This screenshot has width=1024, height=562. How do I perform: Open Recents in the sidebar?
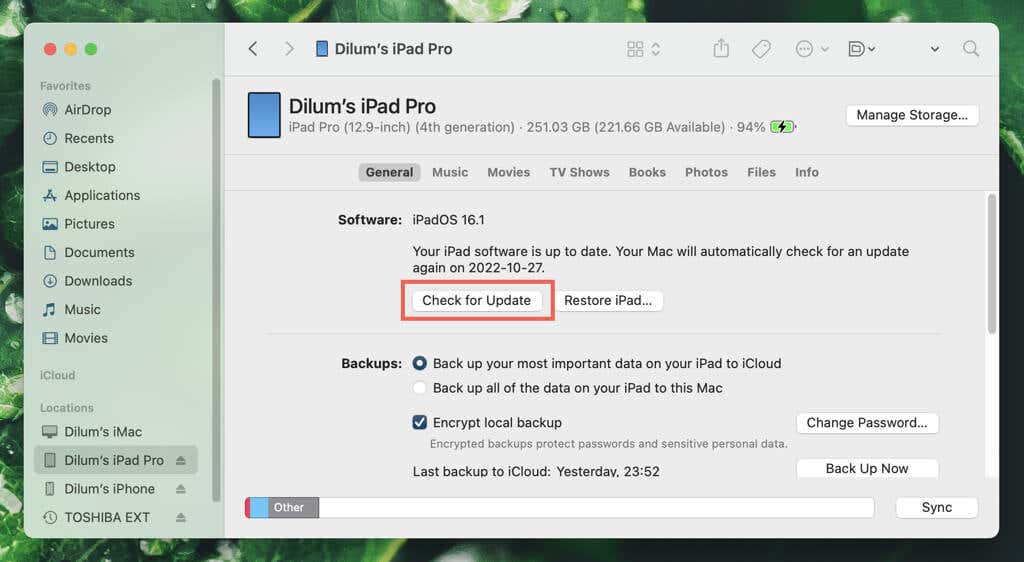pos(78,138)
